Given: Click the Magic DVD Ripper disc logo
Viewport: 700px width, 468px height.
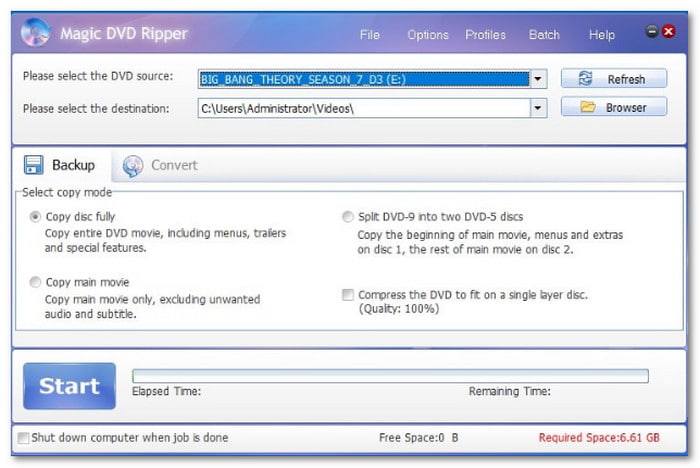Looking at the screenshot, I should click(x=35, y=32).
